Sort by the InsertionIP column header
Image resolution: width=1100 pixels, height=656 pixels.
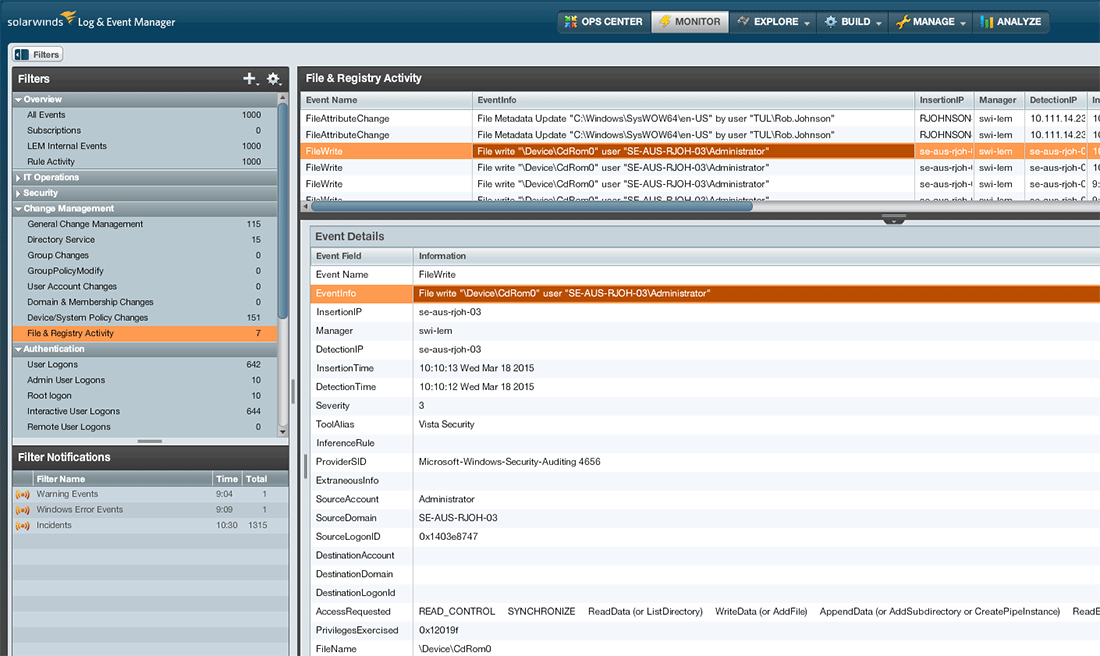[944, 100]
